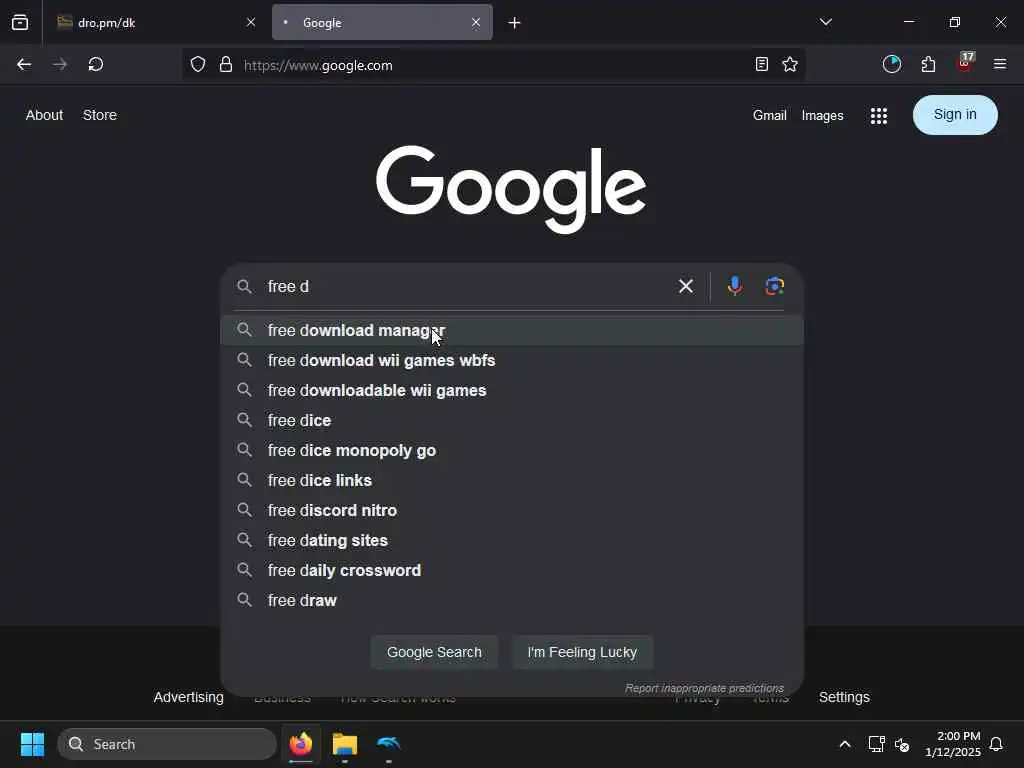Click the muted volume tray icon

[x=903, y=744]
